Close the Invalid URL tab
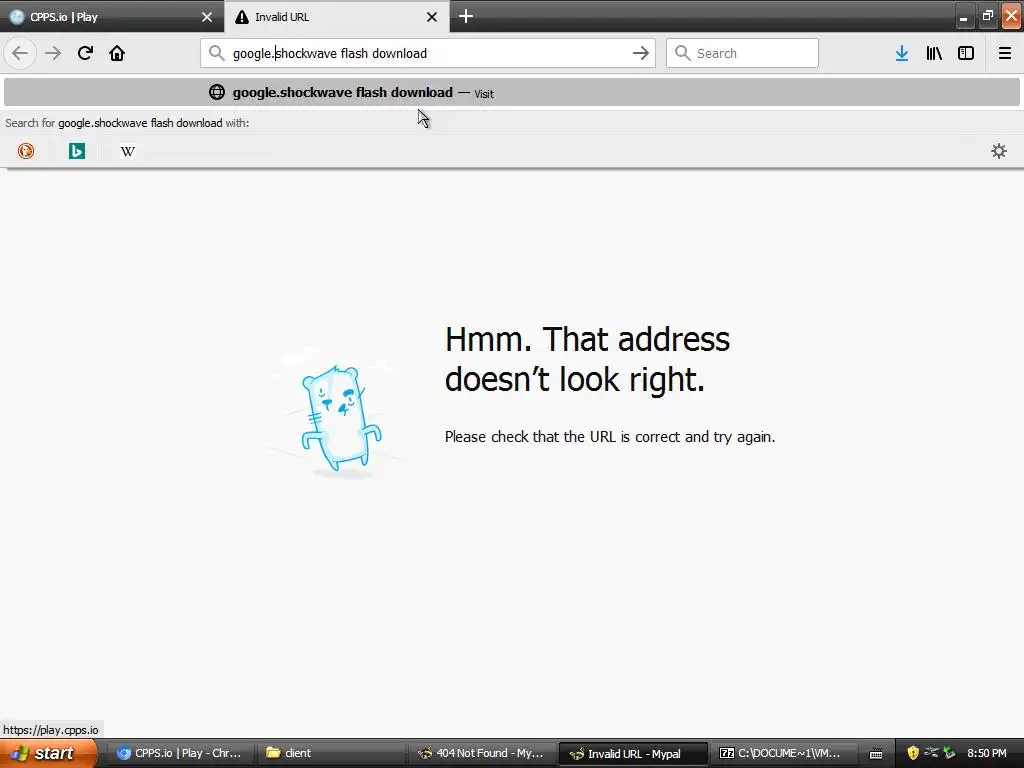This screenshot has width=1024, height=768. [x=432, y=17]
